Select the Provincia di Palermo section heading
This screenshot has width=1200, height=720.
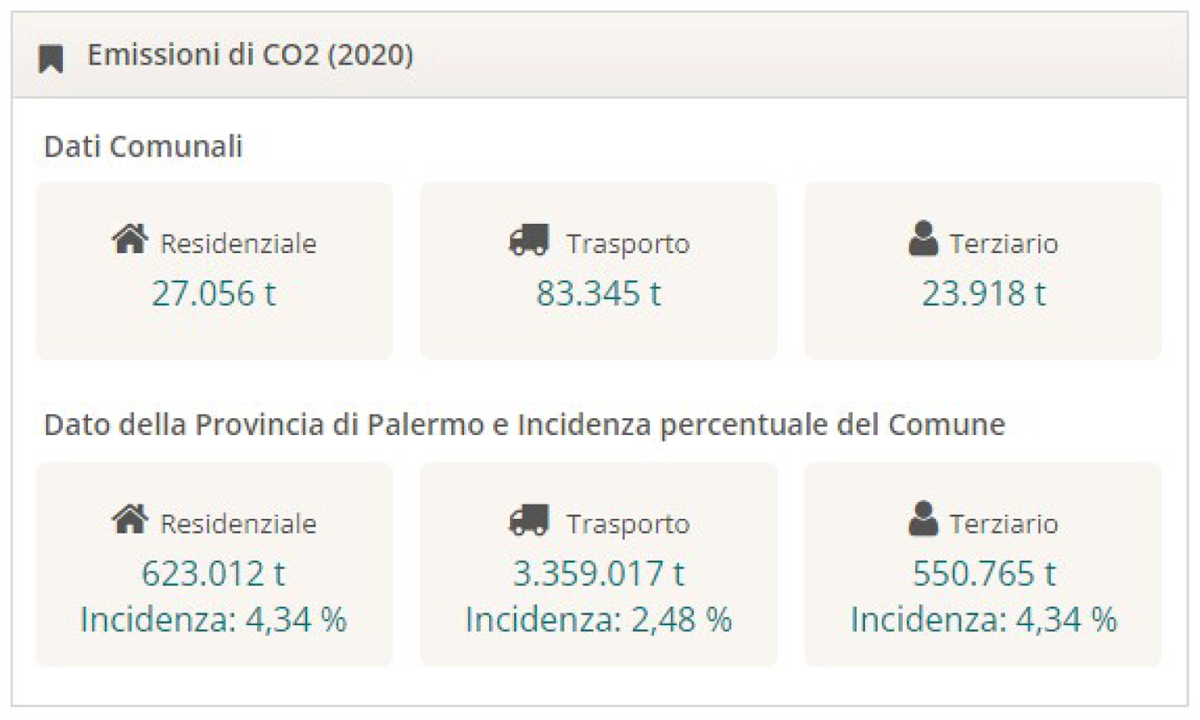pyautogui.click(x=524, y=425)
